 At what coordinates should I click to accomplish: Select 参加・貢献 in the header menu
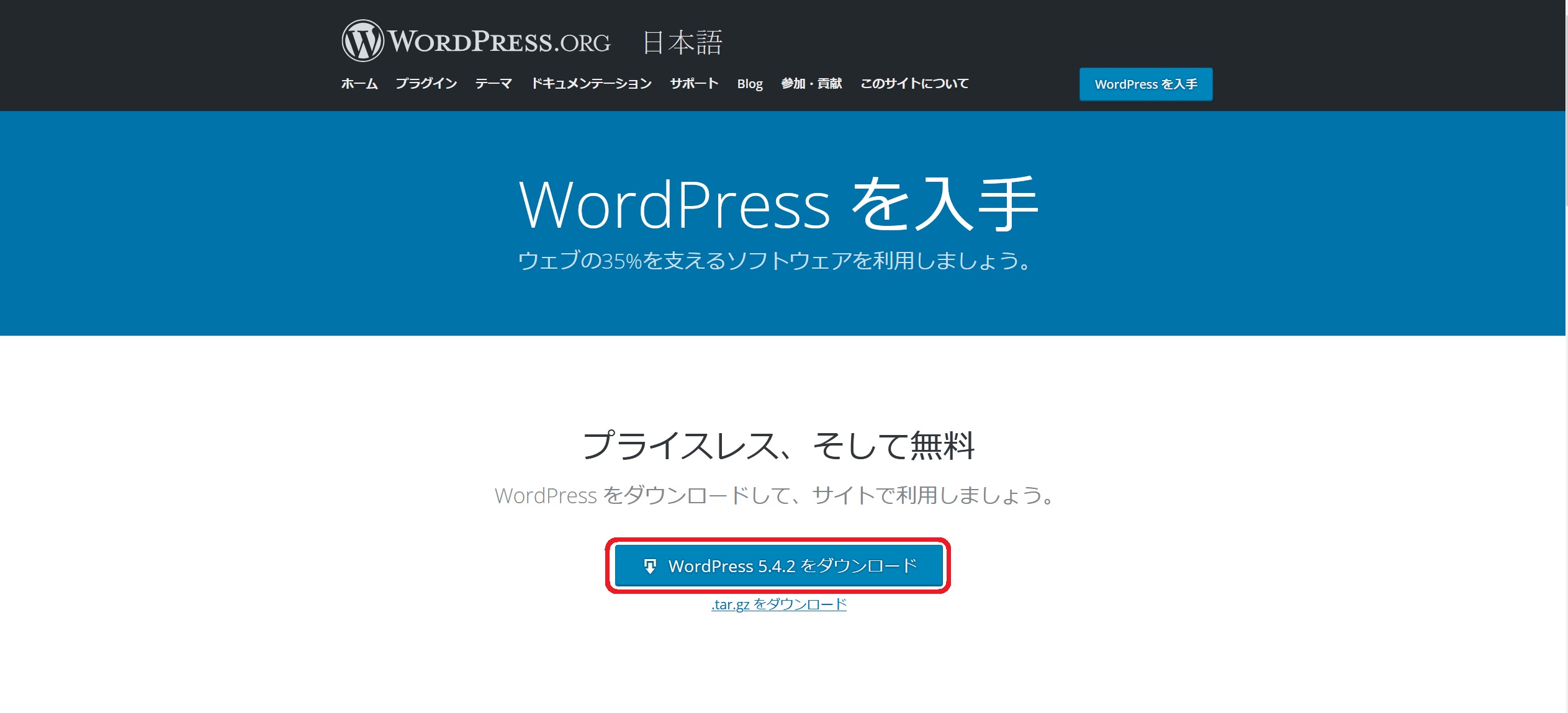(811, 84)
